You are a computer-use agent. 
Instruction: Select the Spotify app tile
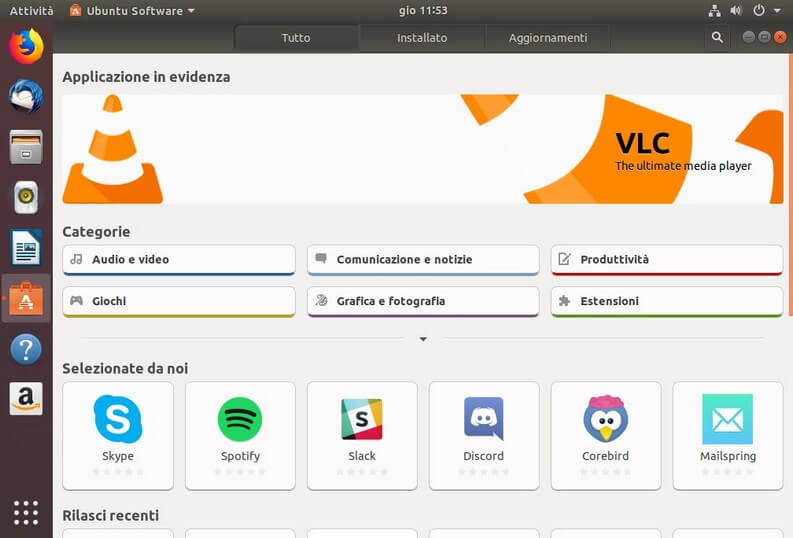coord(240,436)
